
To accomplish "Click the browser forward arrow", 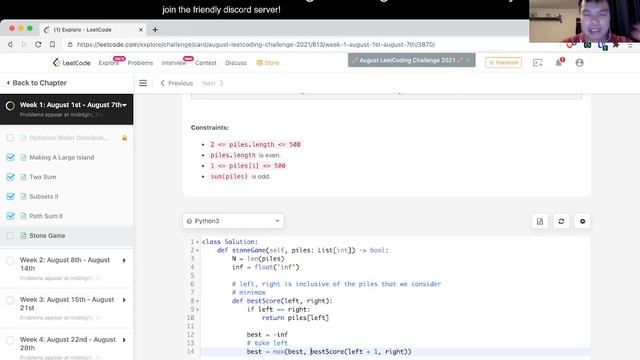I will point(24,44).
